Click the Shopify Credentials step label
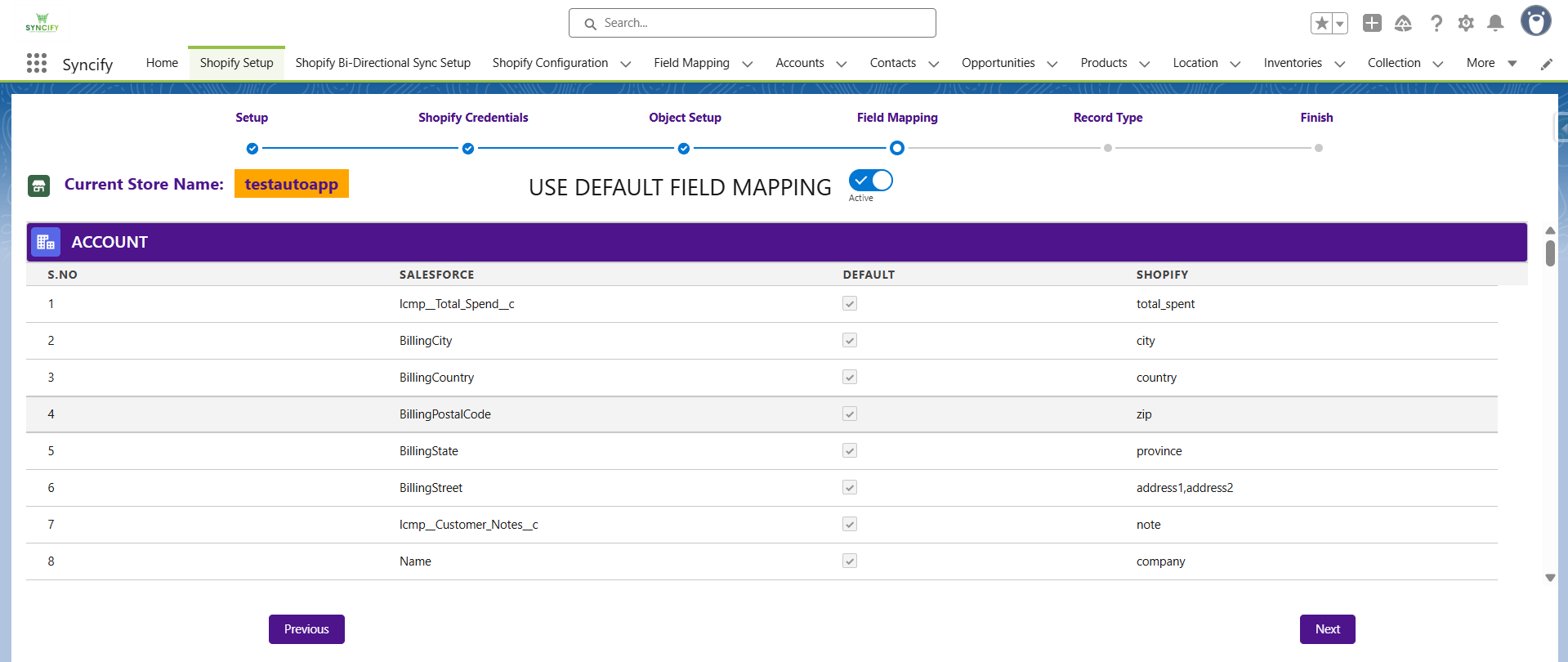 [473, 118]
